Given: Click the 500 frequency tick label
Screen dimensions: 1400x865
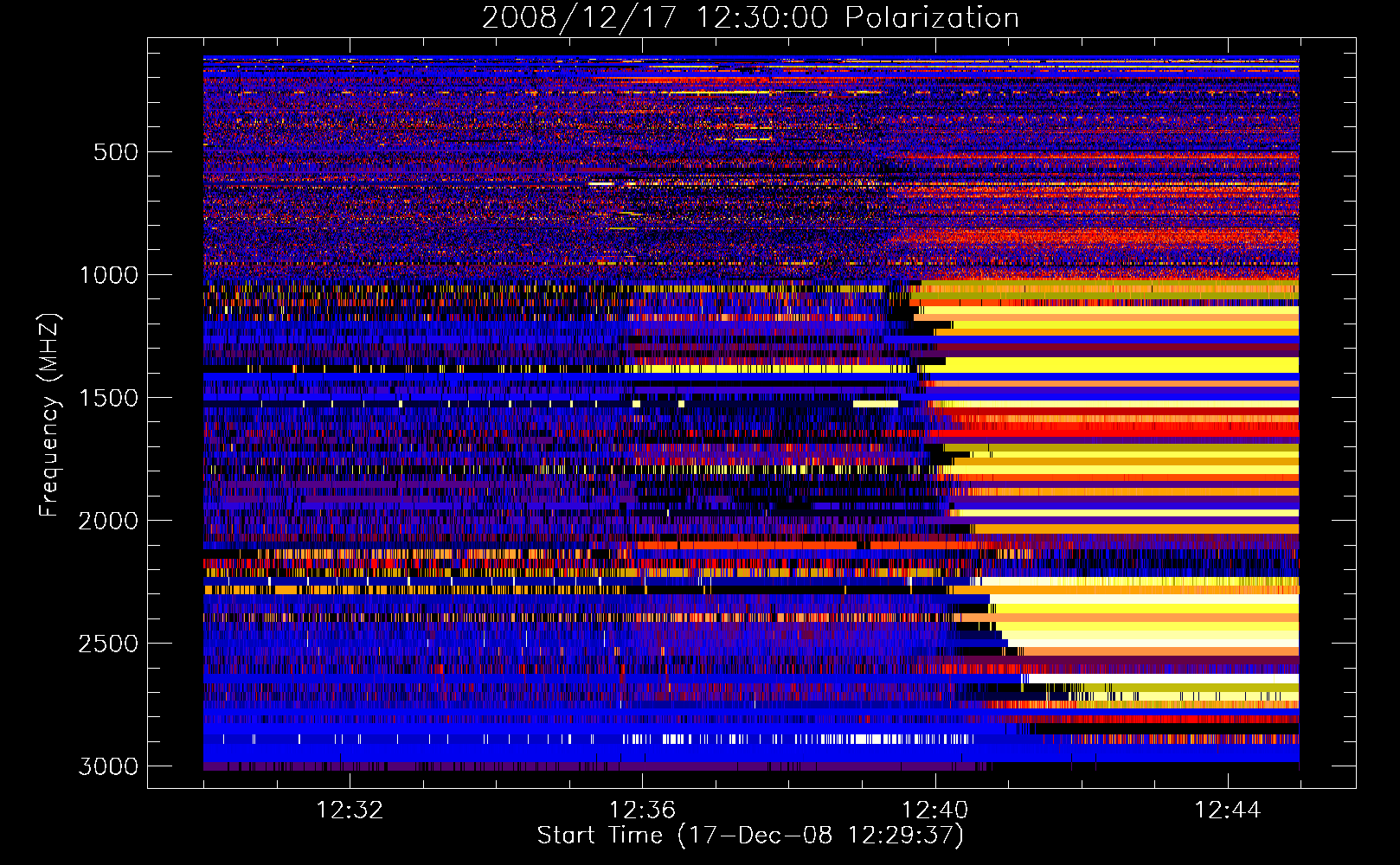Looking at the screenshot, I should [x=115, y=152].
